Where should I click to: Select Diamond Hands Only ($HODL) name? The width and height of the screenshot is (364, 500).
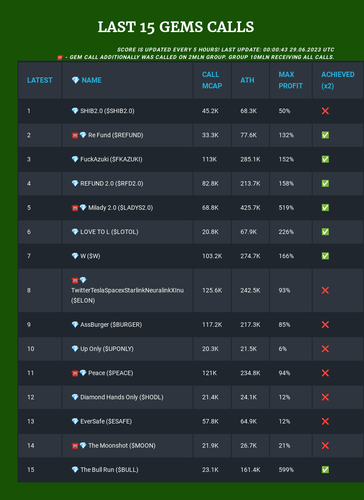tap(122, 397)
